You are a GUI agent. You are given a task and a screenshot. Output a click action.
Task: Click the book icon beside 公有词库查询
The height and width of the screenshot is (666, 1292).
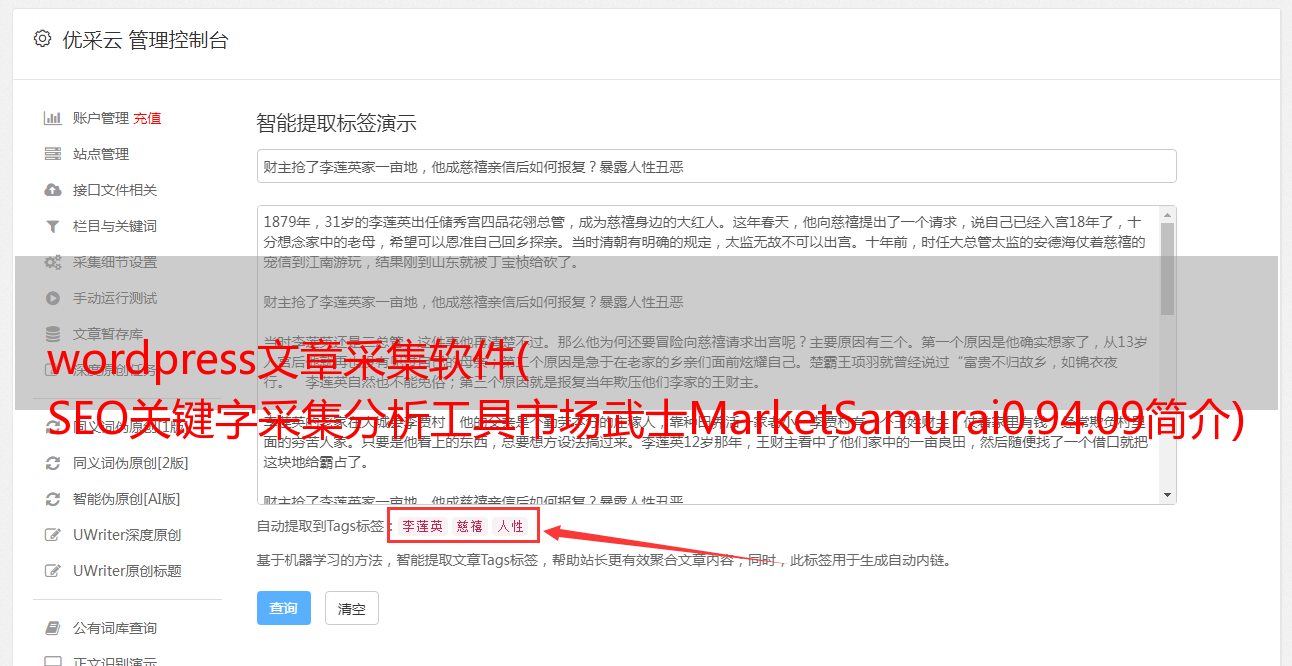53,628
